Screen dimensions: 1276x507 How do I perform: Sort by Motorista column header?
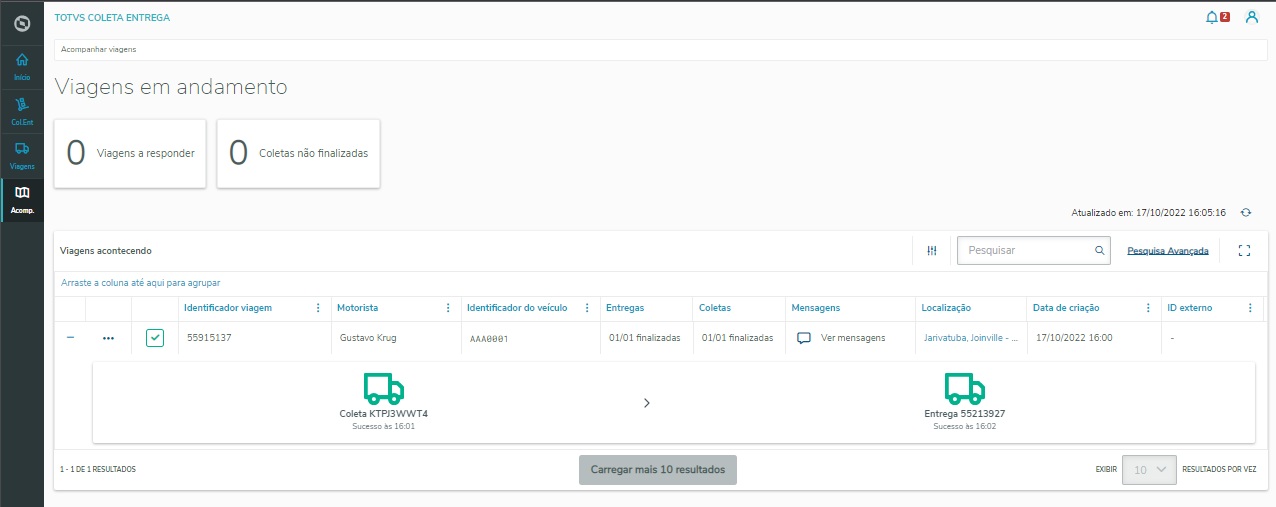[x=357, y=308]
